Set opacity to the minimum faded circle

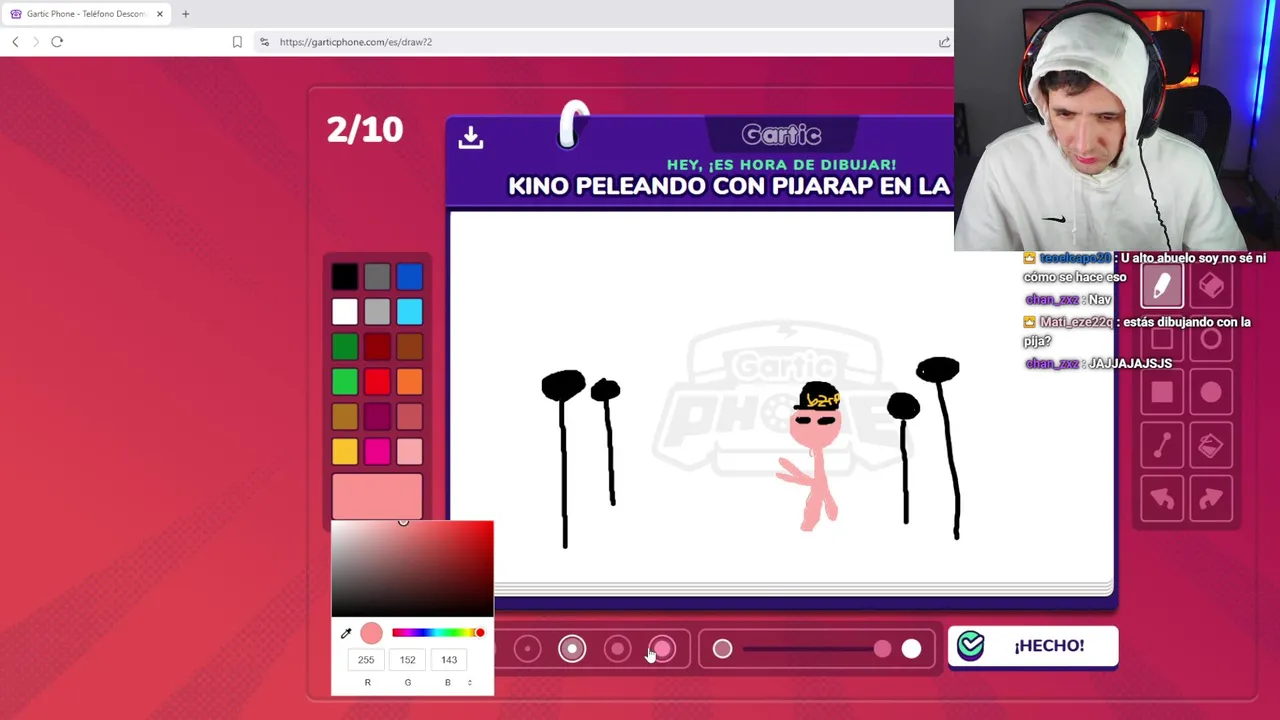coord(722,650)
